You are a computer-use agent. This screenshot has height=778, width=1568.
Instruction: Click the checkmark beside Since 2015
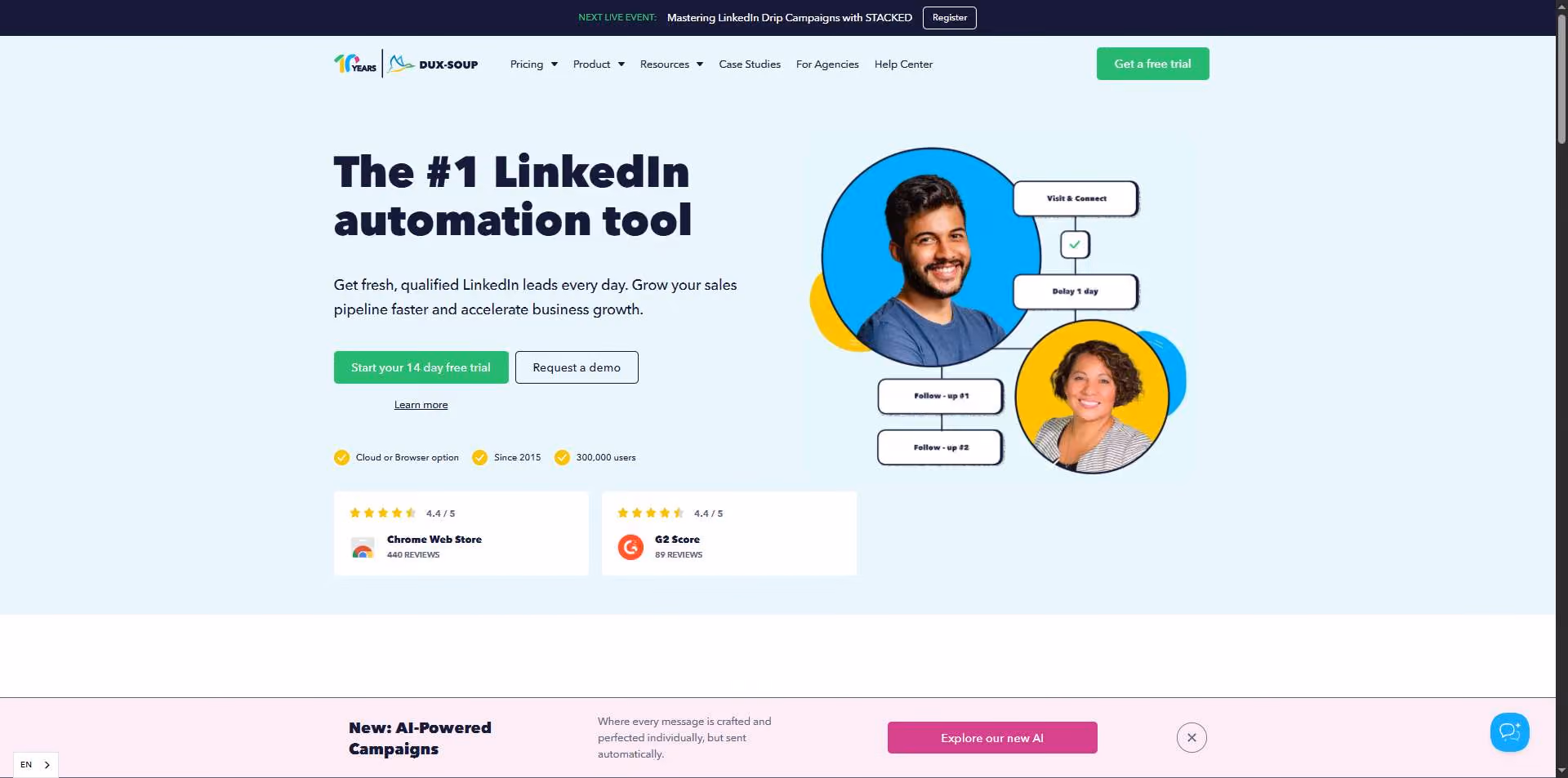click(x=479, y=457)
